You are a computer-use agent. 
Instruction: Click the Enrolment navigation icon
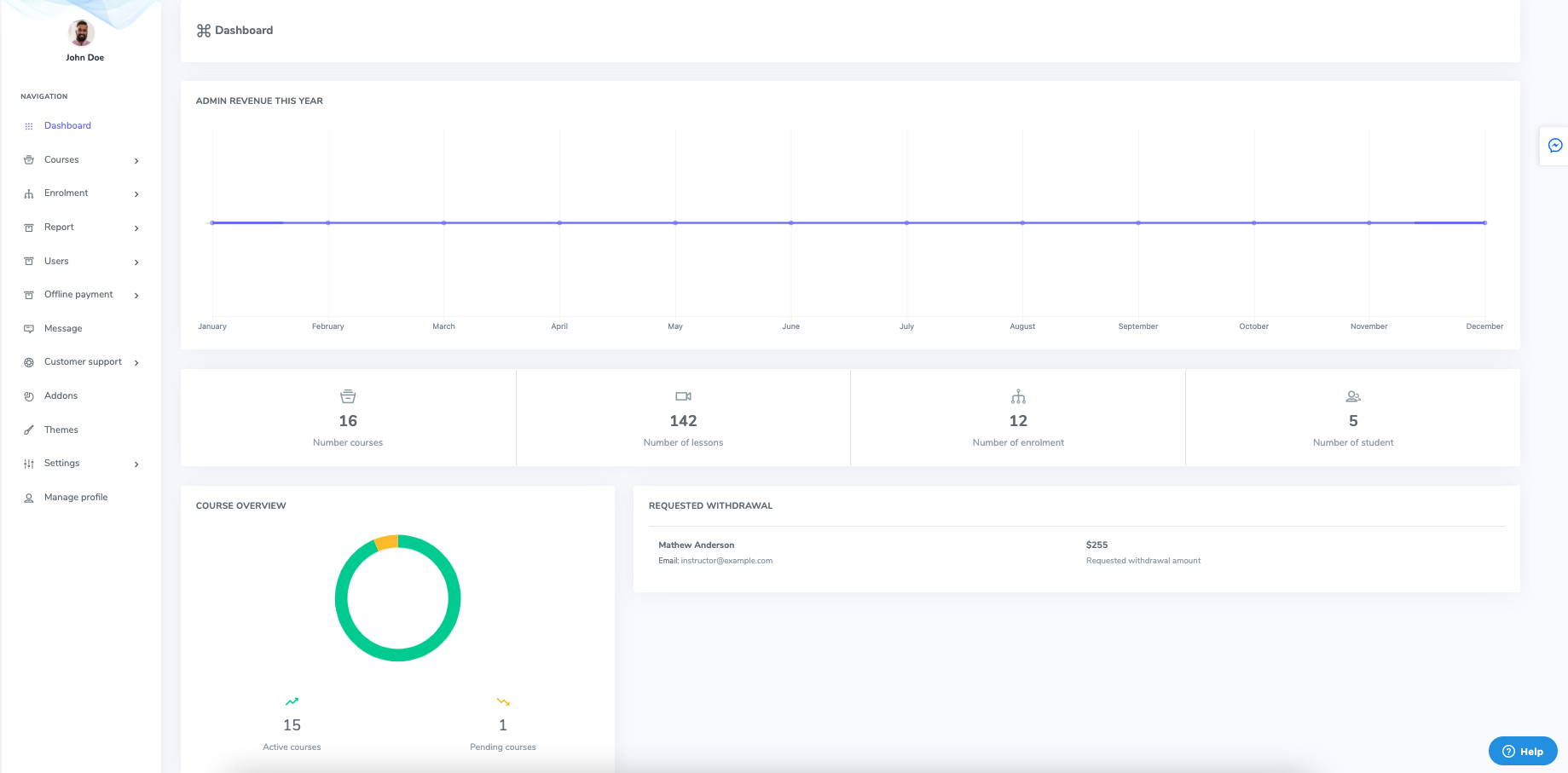pos(29,193)
